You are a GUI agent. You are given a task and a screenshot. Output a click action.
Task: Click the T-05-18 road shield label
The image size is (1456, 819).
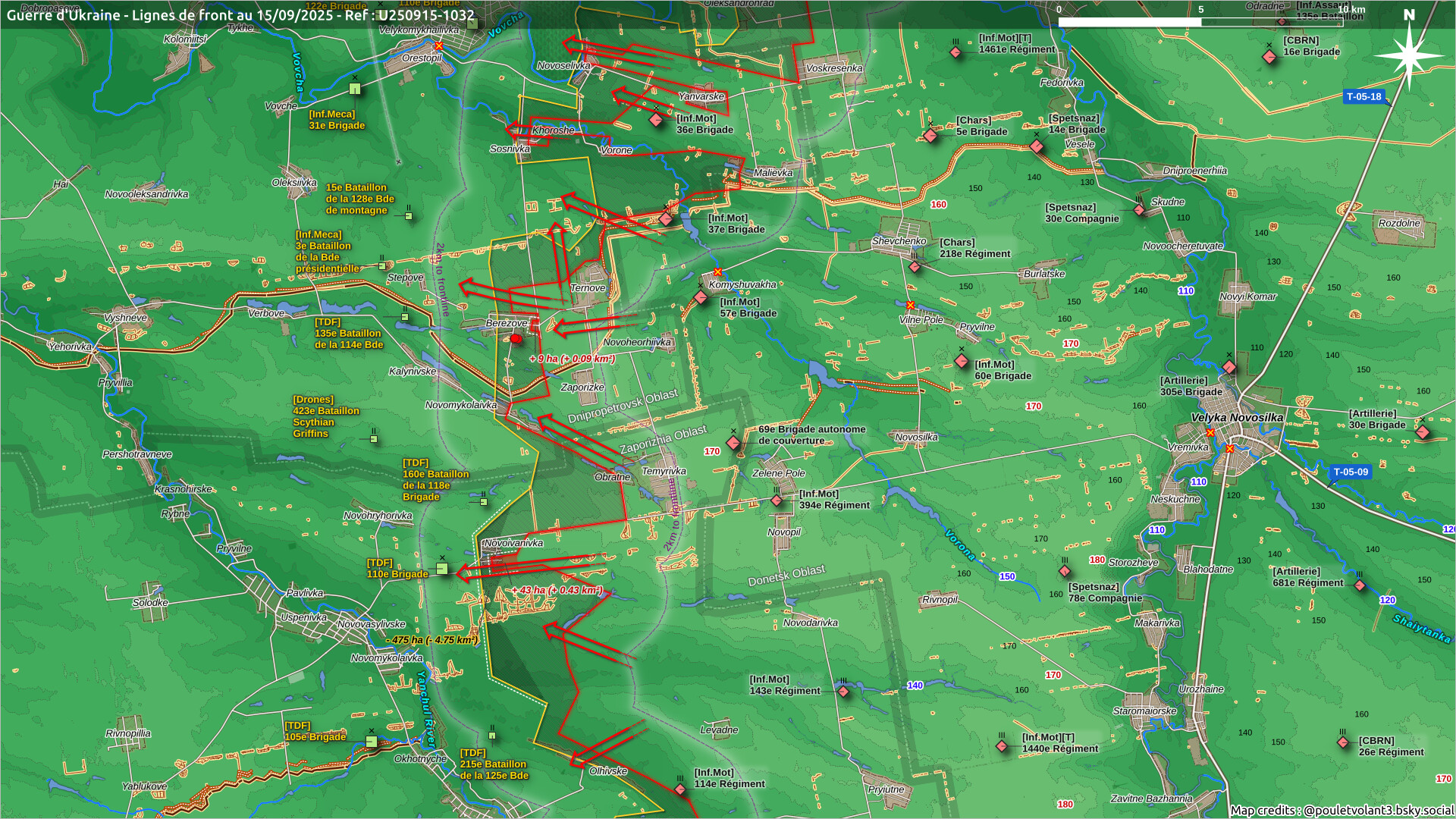click(x=1363, y=97)
